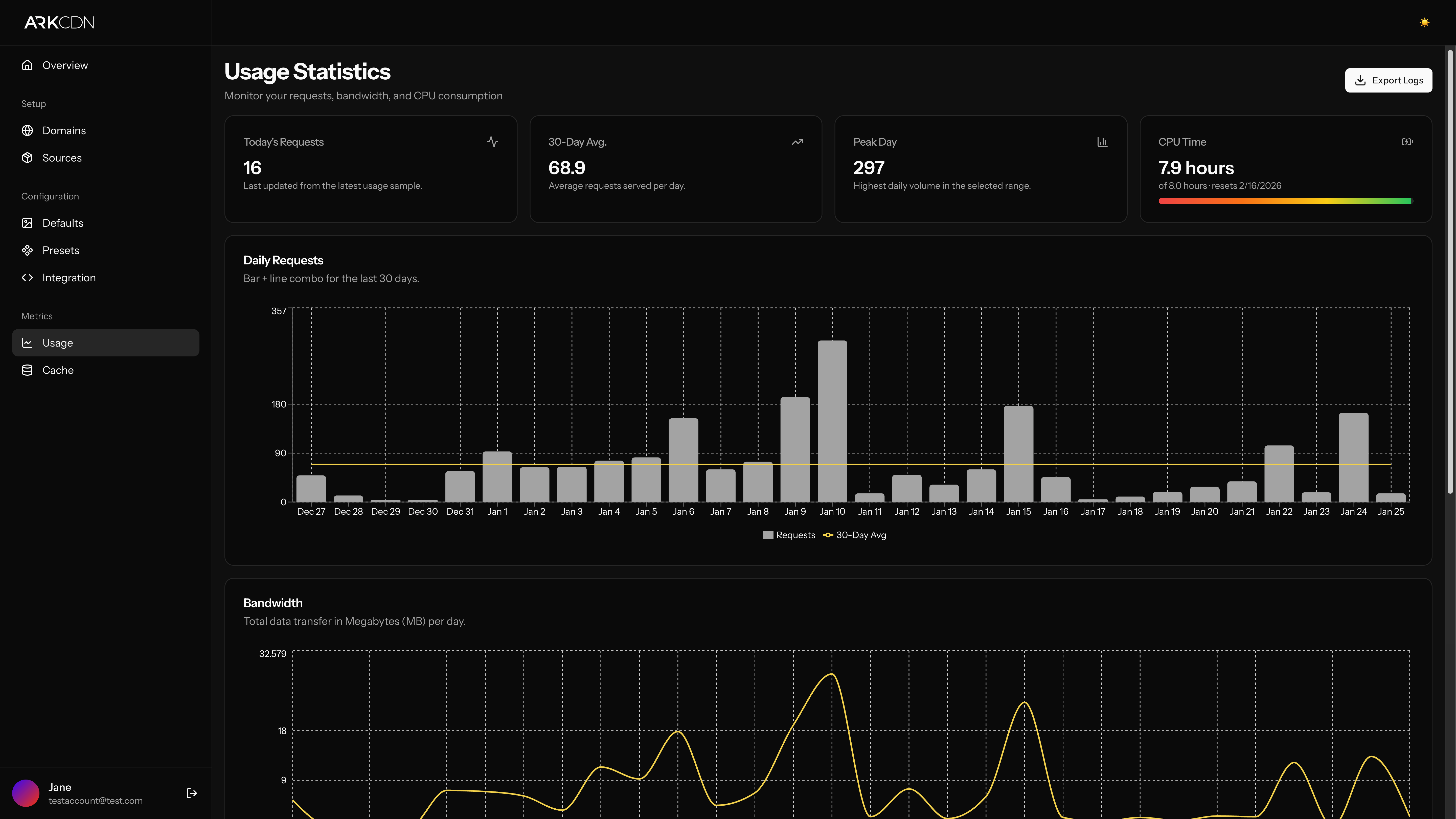This screenshot has width=1456, height=819.
Task: Click the trending-up icon in 30-Day Avg card
Action: point(798,142)
